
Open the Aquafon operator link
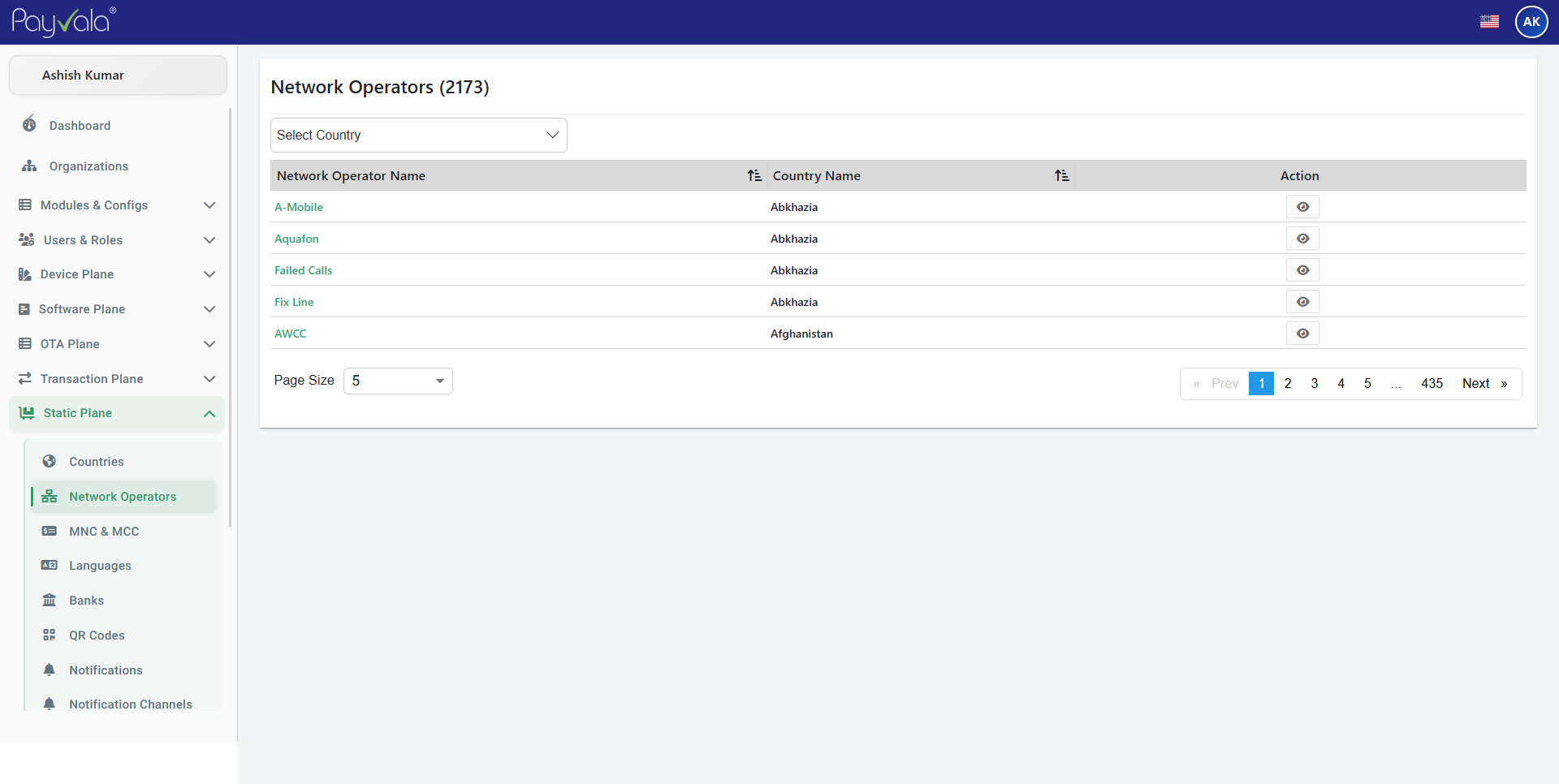pos(296,239)
